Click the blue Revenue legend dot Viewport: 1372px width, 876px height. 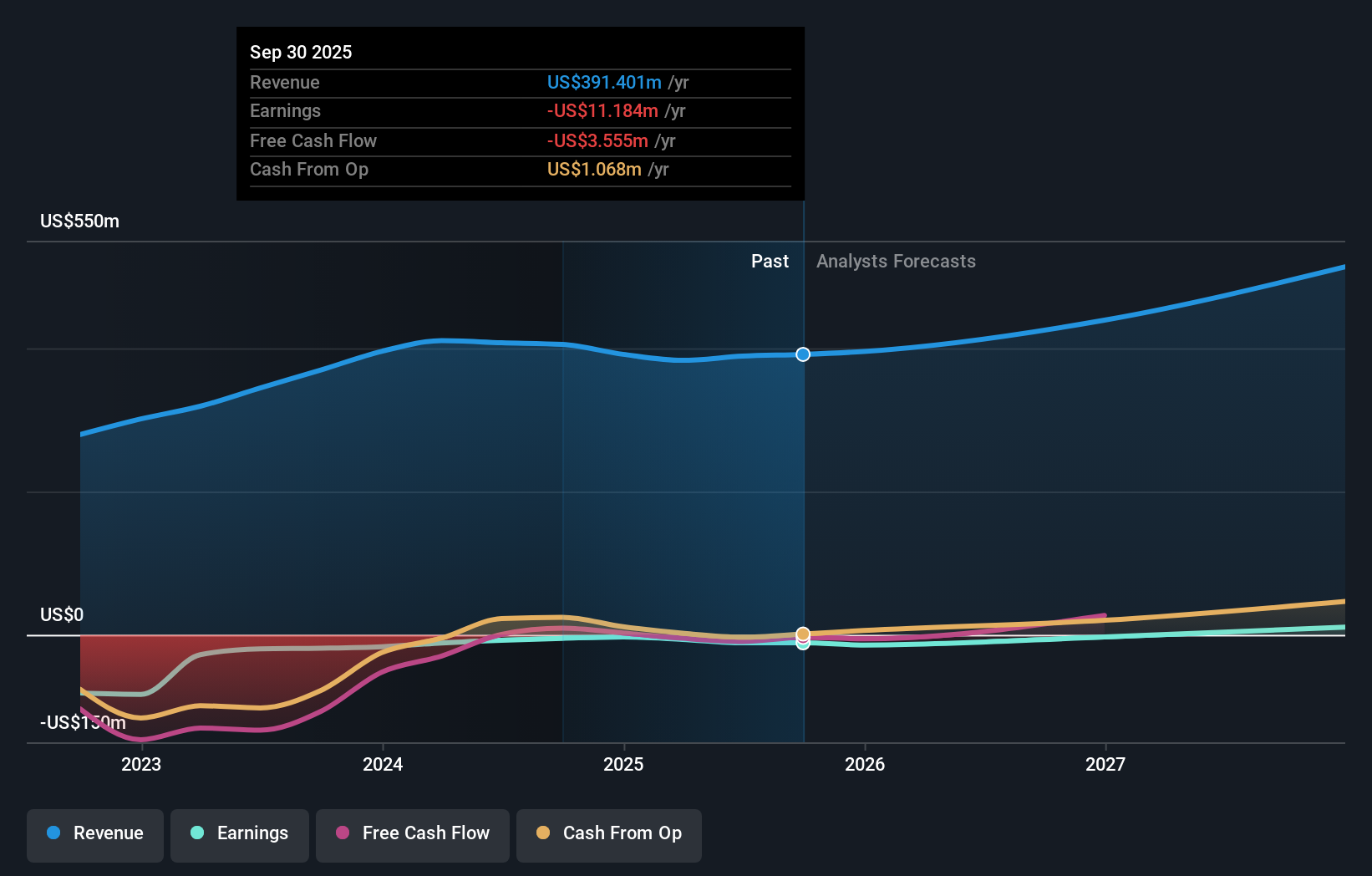tap(53, 833)
